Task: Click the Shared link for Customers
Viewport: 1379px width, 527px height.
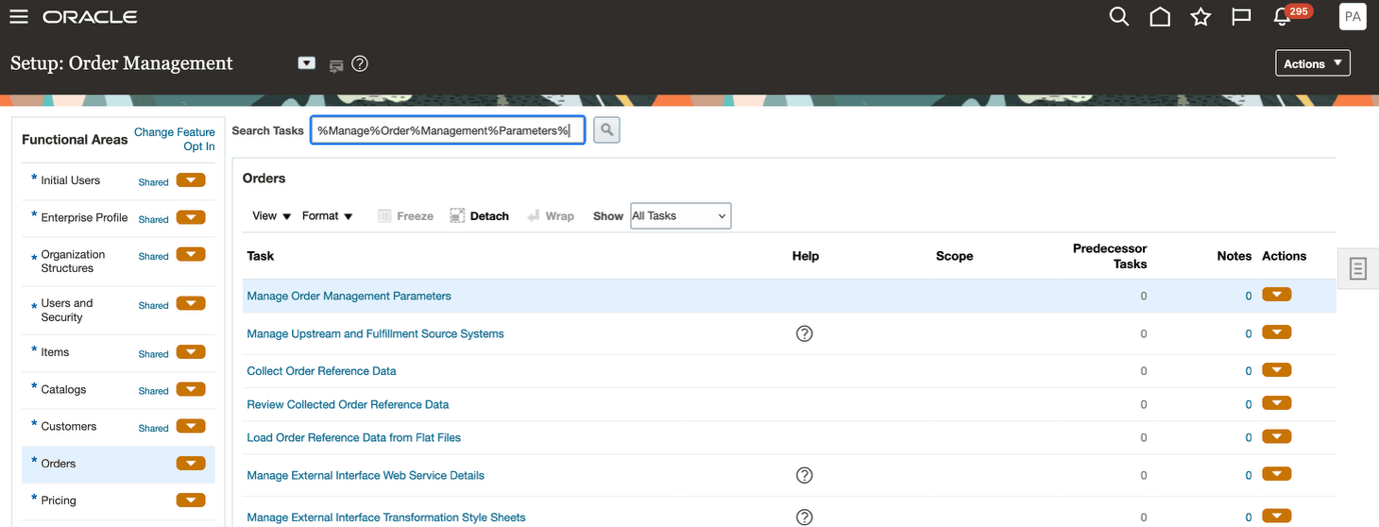Action: [153, 428]
